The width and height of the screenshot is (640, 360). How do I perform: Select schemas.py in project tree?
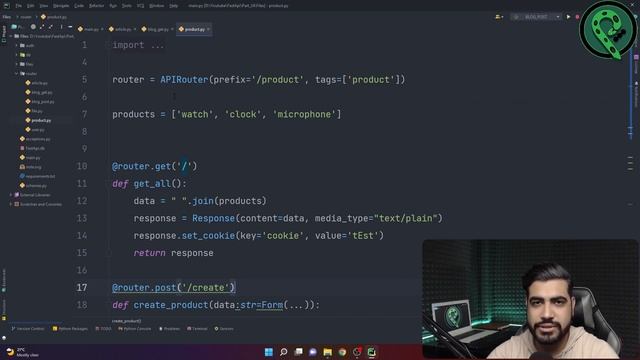pyautogui.click(x=33, y=186)
